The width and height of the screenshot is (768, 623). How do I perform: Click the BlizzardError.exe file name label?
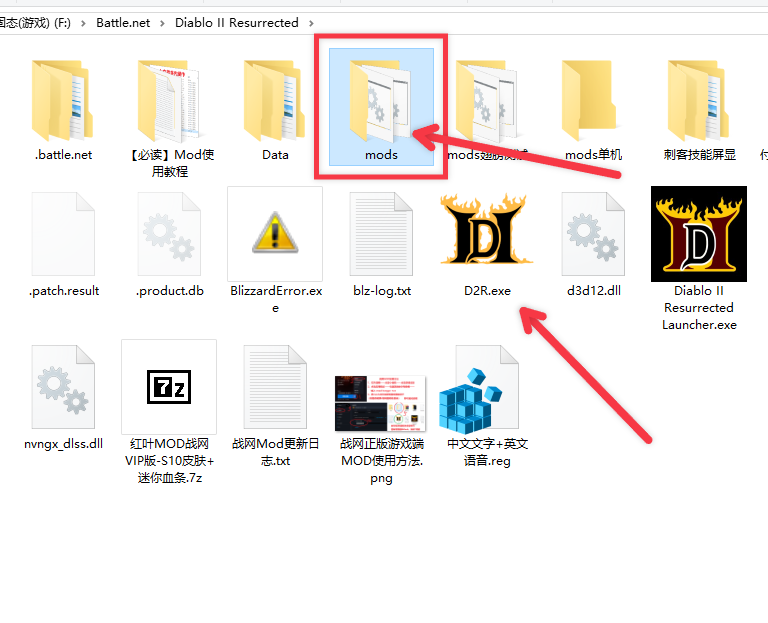coord(276,299)
